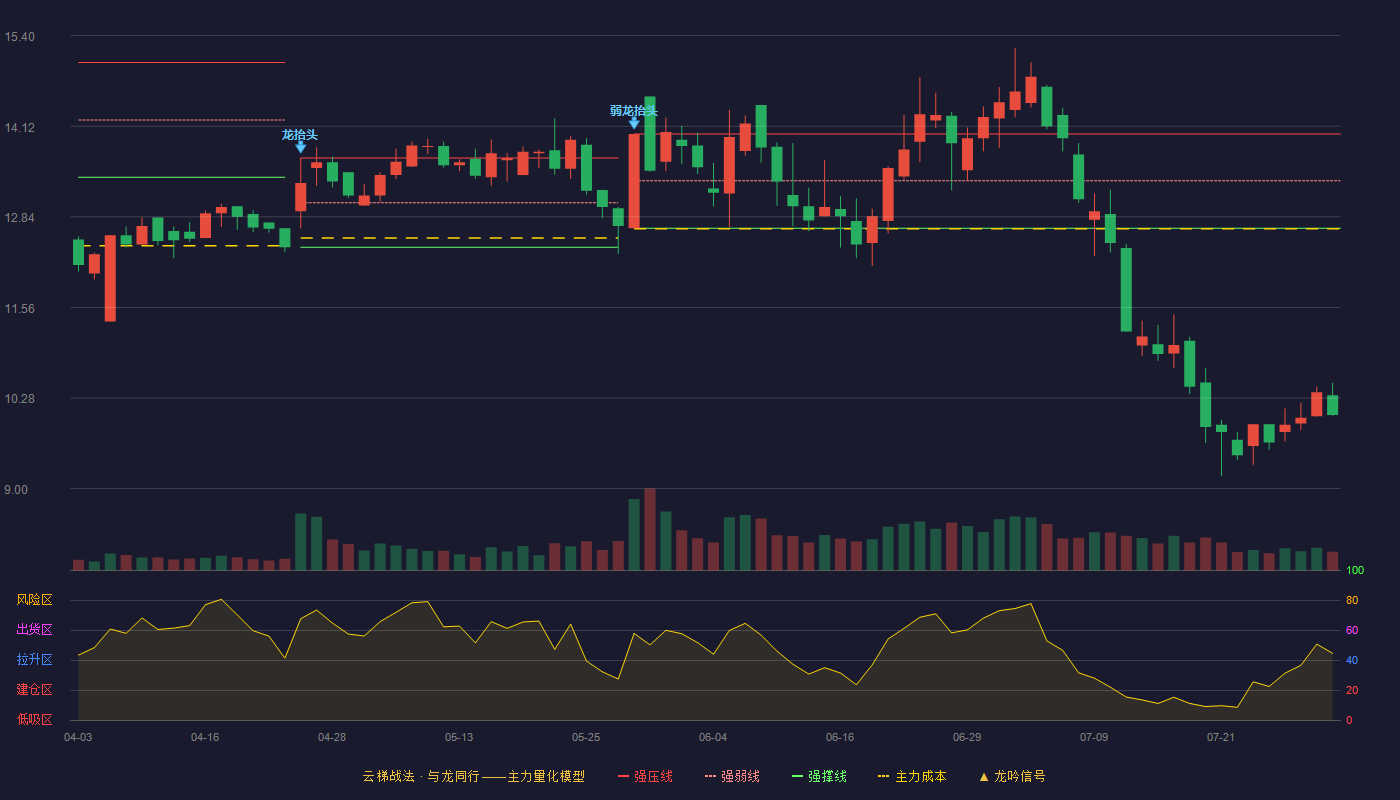Viewport: 1400px width, 800px height.
Task: Toggle the 强撑线 legend entry
Action: [x=819, y=776]
